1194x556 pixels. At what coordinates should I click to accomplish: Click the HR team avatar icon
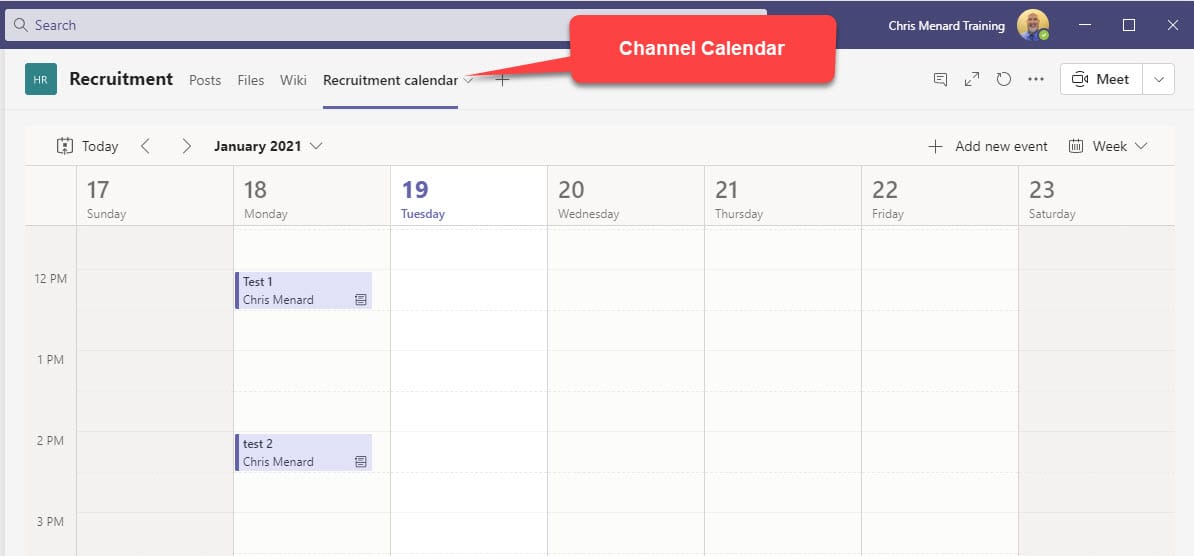tap(41, 80)
